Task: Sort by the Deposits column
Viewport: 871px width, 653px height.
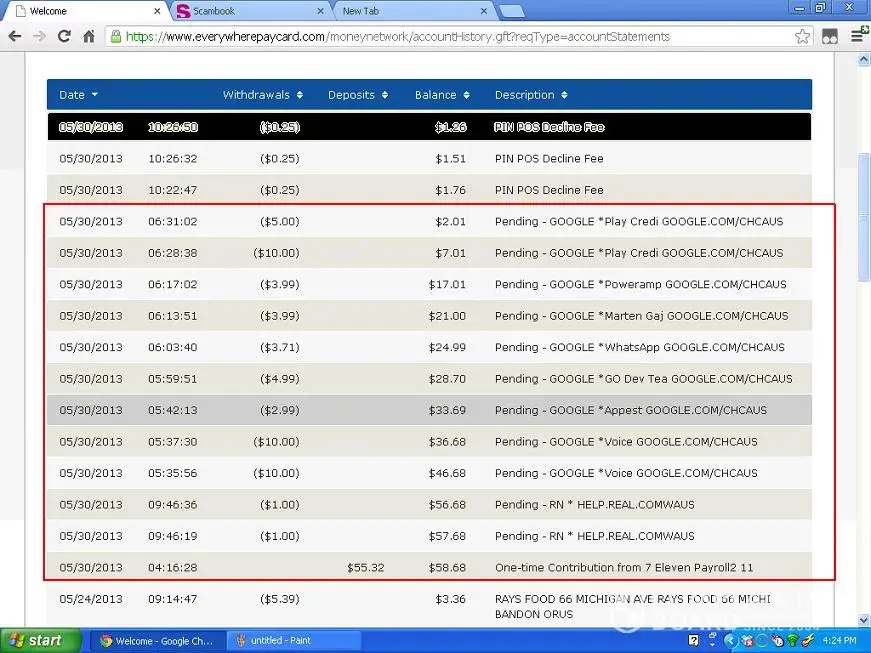Action: coord(357,95)
